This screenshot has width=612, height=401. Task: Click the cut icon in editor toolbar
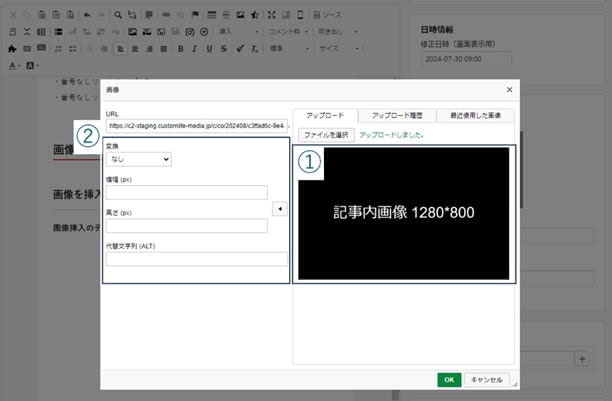click(13, 15)
